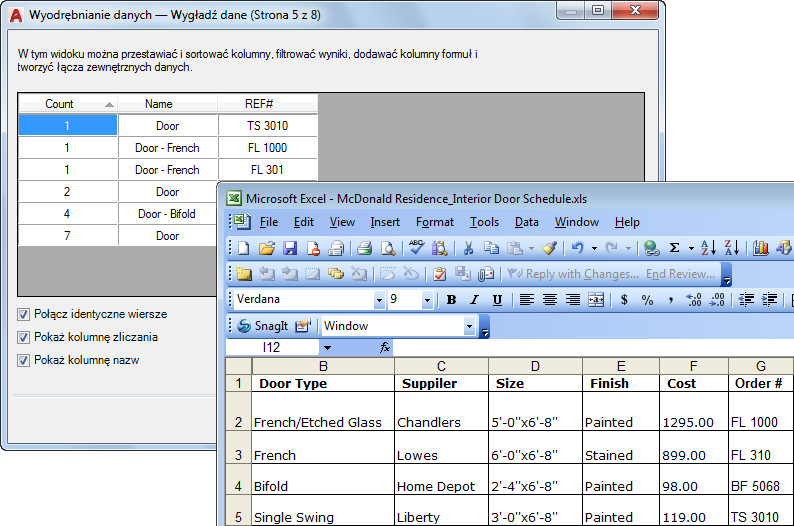Click Print Preview magnifier icon in Excel
The height and width of the screenshot is (526, 794).
pyautogui.click(x=388, y=248)
